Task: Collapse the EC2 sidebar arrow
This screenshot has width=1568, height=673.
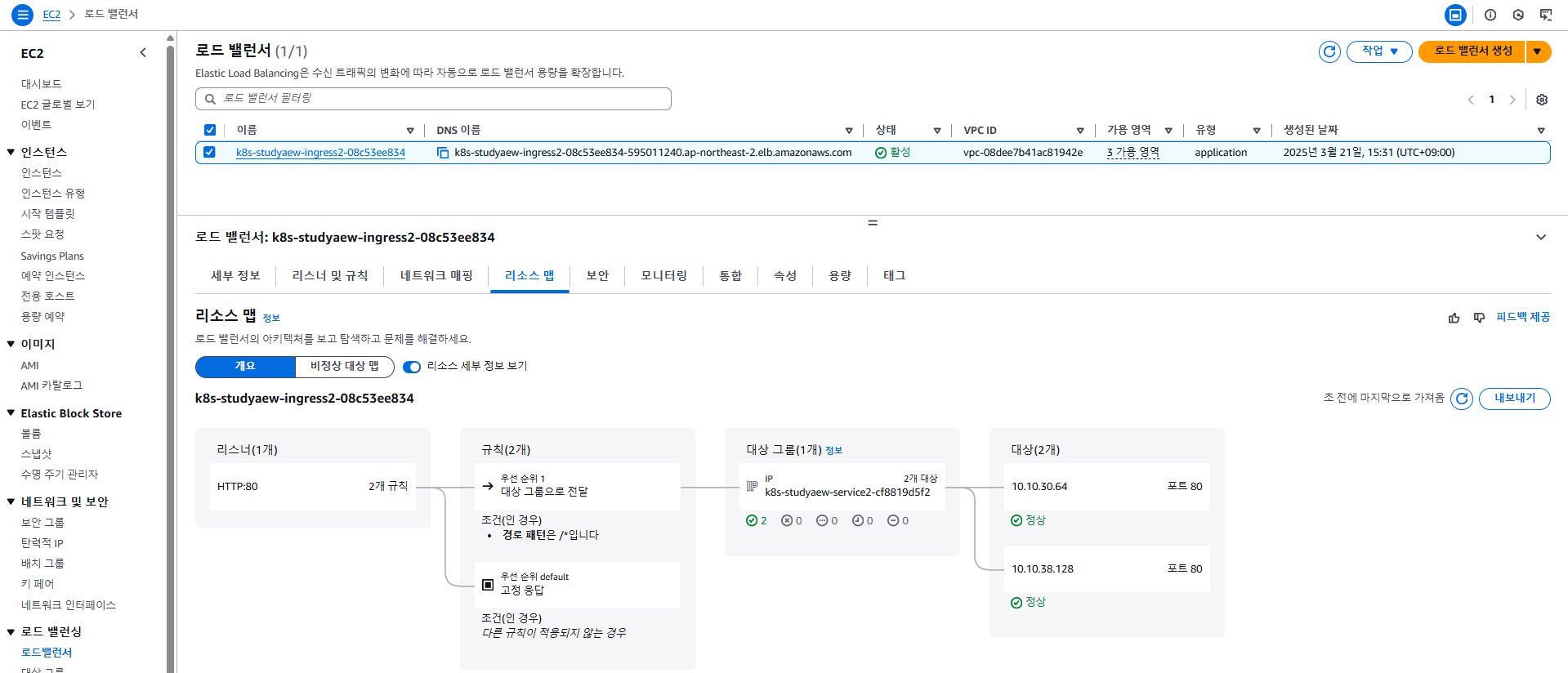Action: (x=143, y=52)
